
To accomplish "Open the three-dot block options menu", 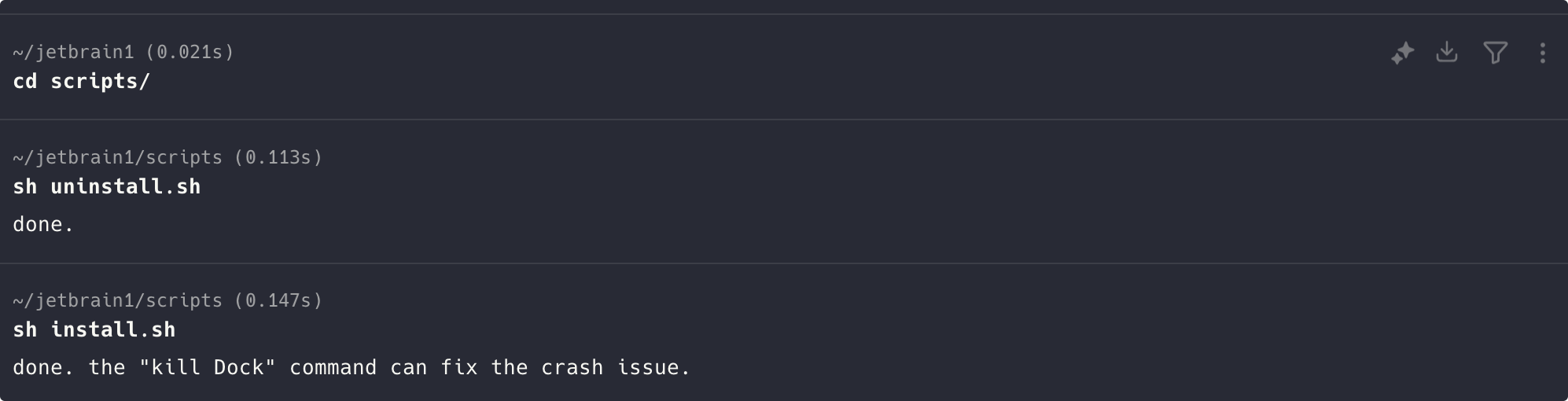I will [1542, 53].
